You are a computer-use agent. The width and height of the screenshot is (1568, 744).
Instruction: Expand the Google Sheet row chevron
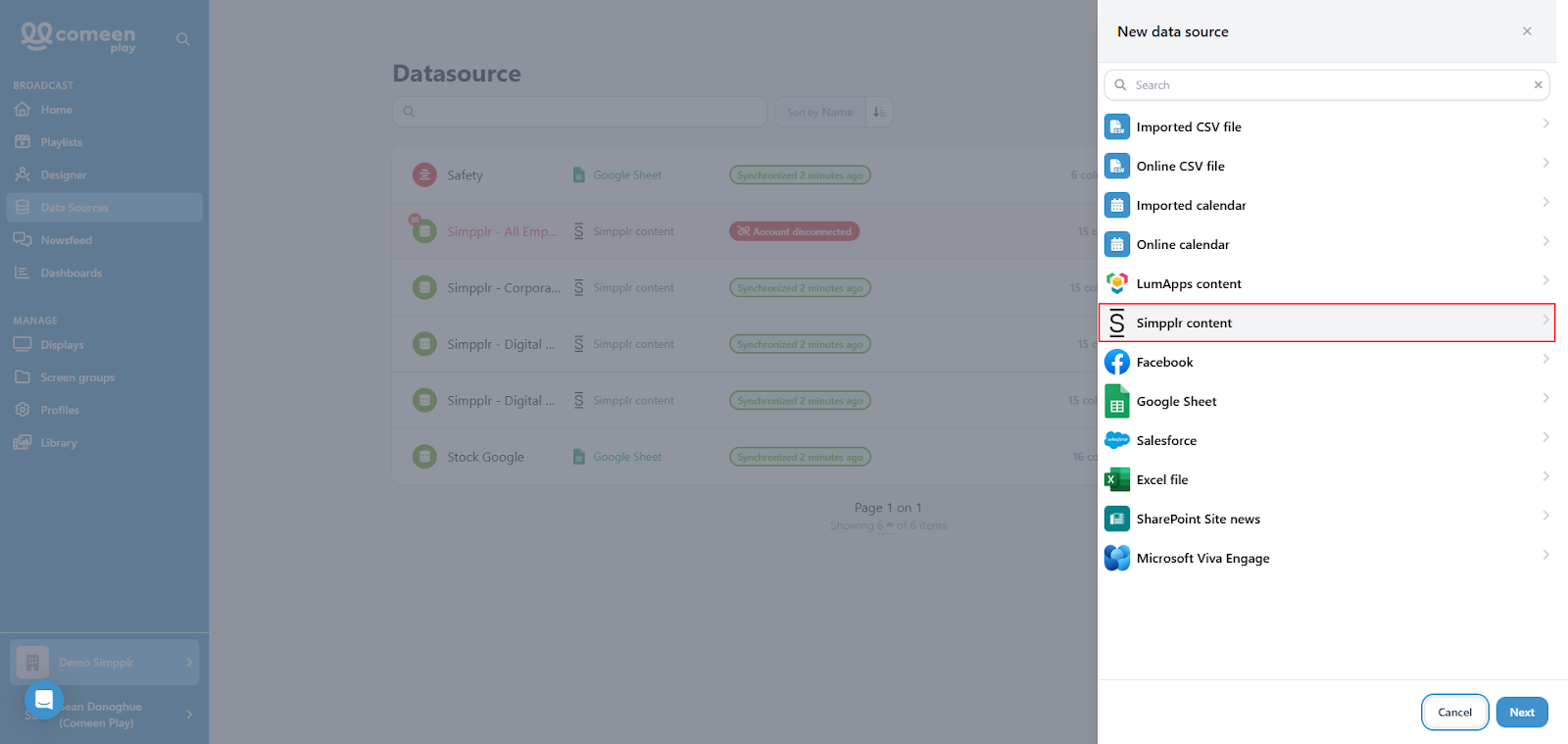pos(1545,398)
